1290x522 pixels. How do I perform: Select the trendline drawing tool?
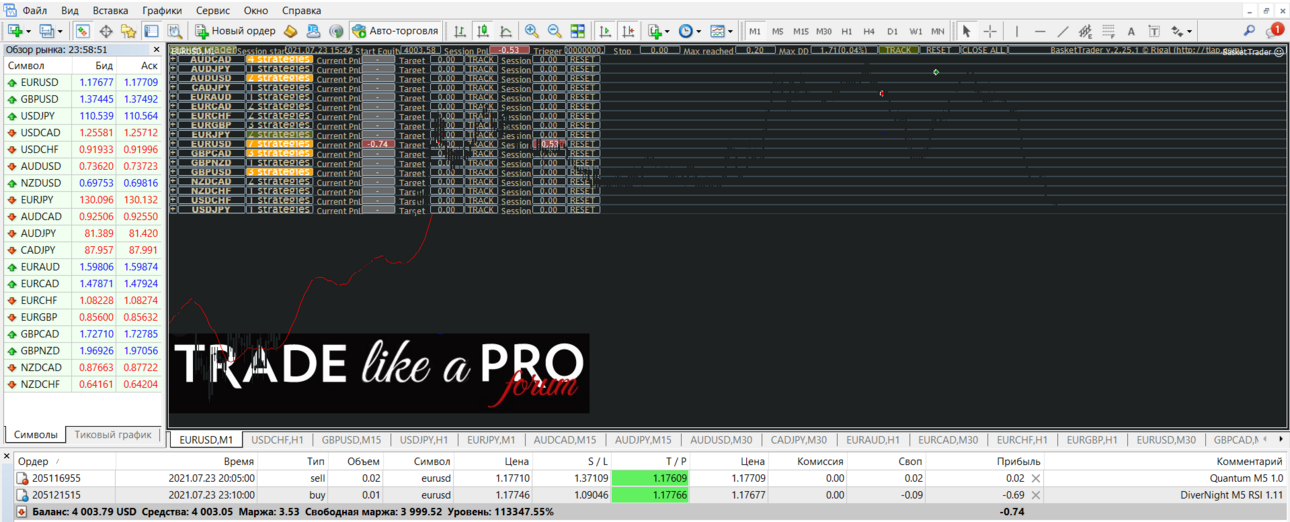click(1063, 31)
